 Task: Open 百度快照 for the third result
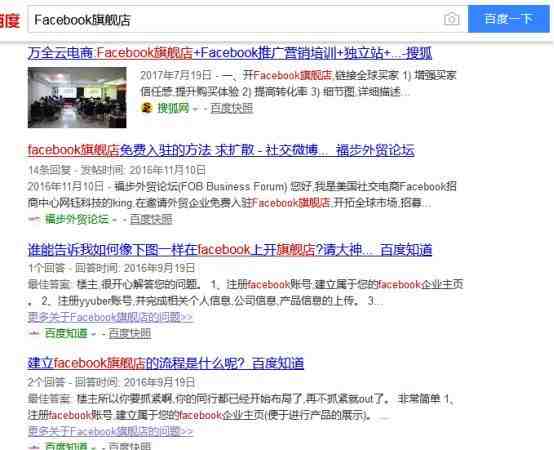(x=130, y=333)
